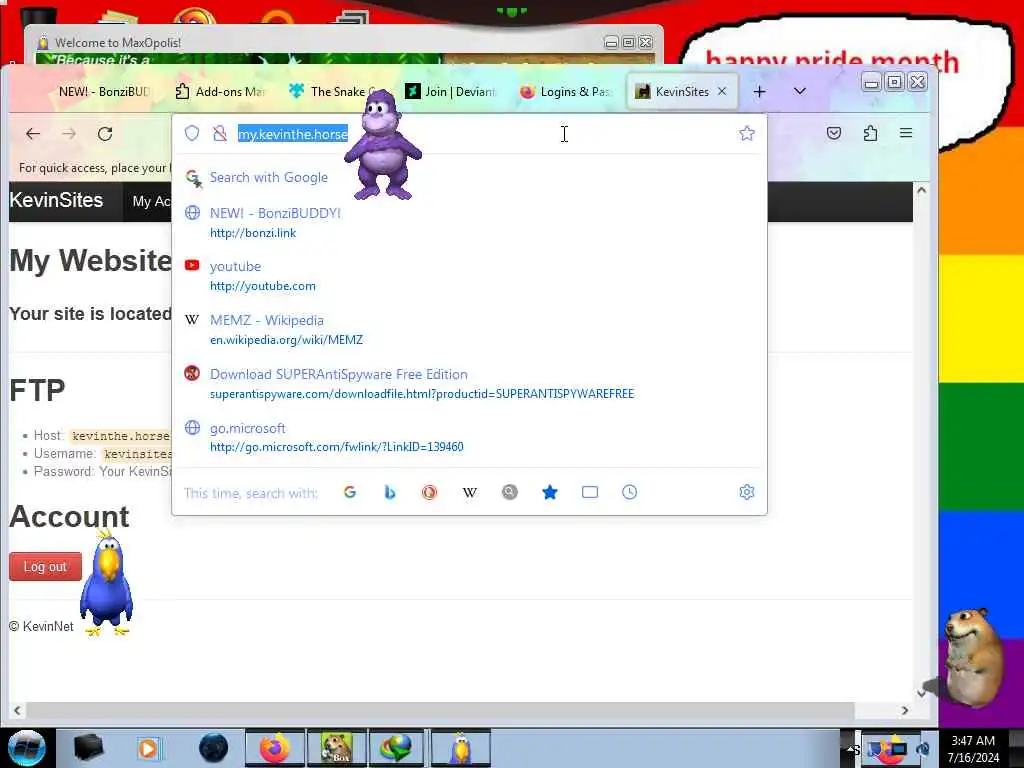The image size is (1024, 768).
Task: Click the gopher Box taskbar icon
Action: click(336, 748)
